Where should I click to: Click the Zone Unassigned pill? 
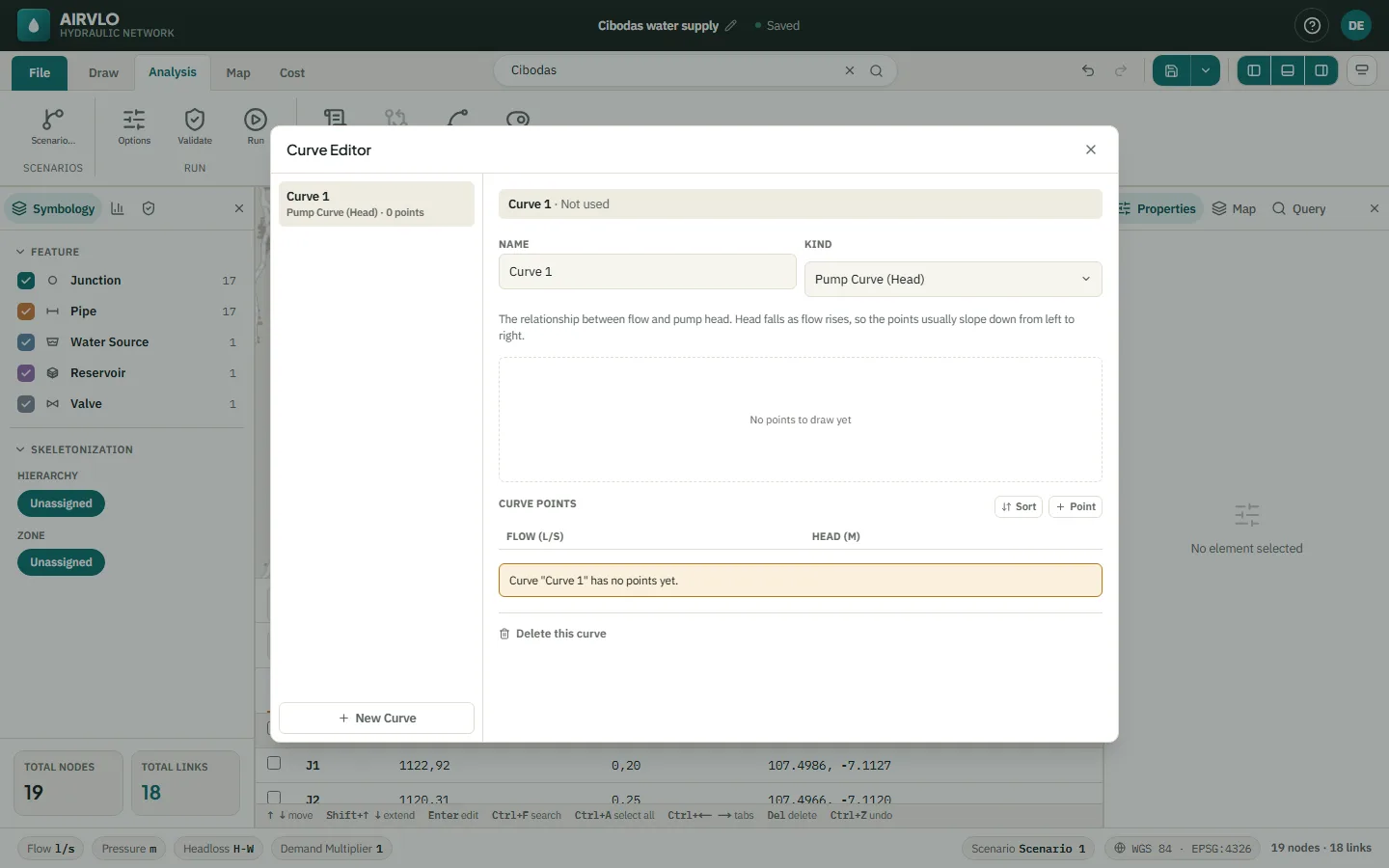coord(61,562)
